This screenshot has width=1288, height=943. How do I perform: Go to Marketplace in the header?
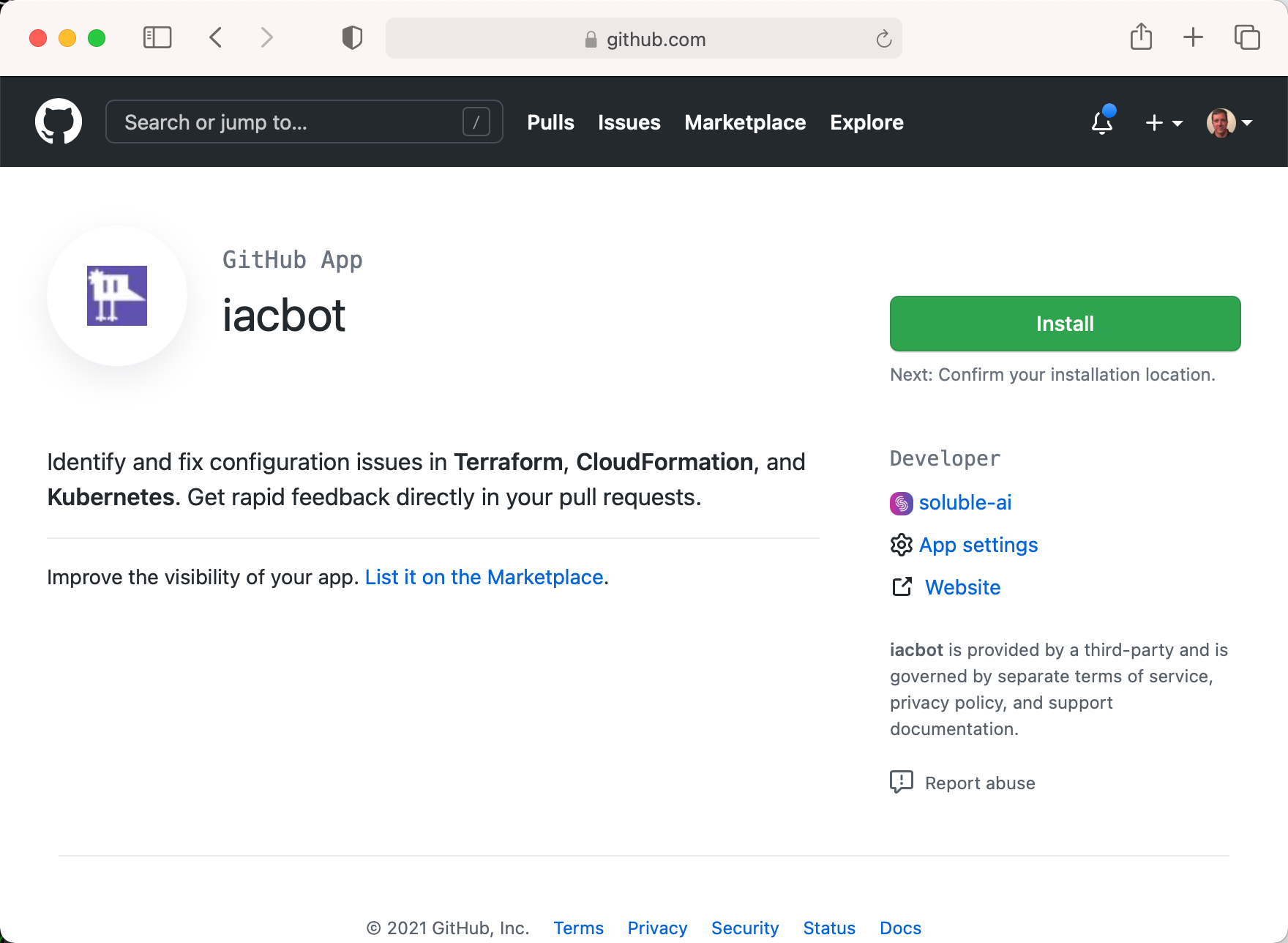coord(745,122)
